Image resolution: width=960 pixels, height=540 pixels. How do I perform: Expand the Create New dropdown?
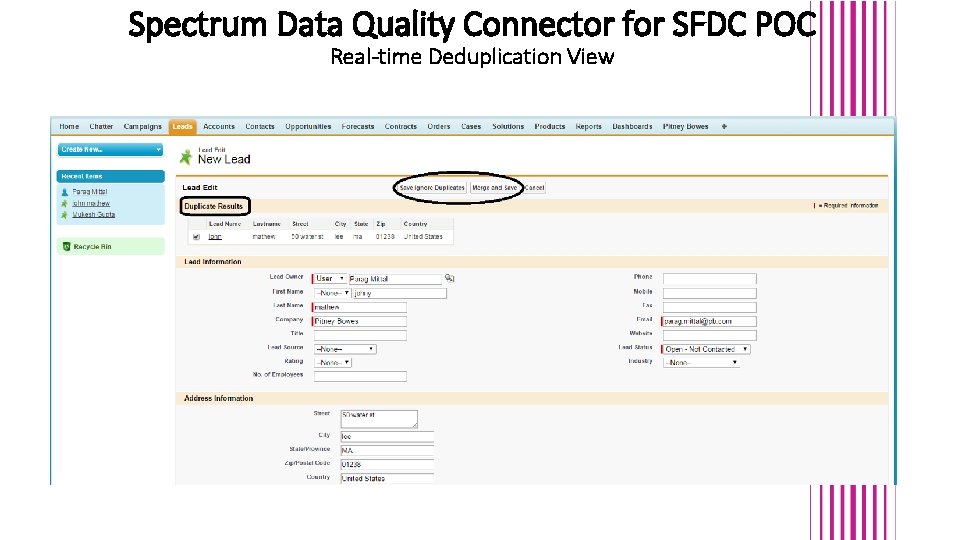pyautogui.click(x=110, y=149)
